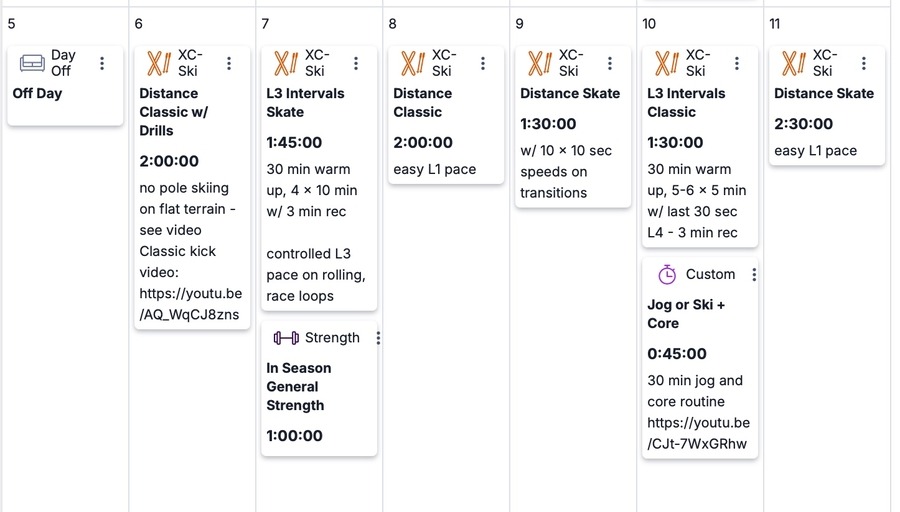Select day 5 on the calendar
The width and height of the screenshot is (900, 512).
[11, 23]
